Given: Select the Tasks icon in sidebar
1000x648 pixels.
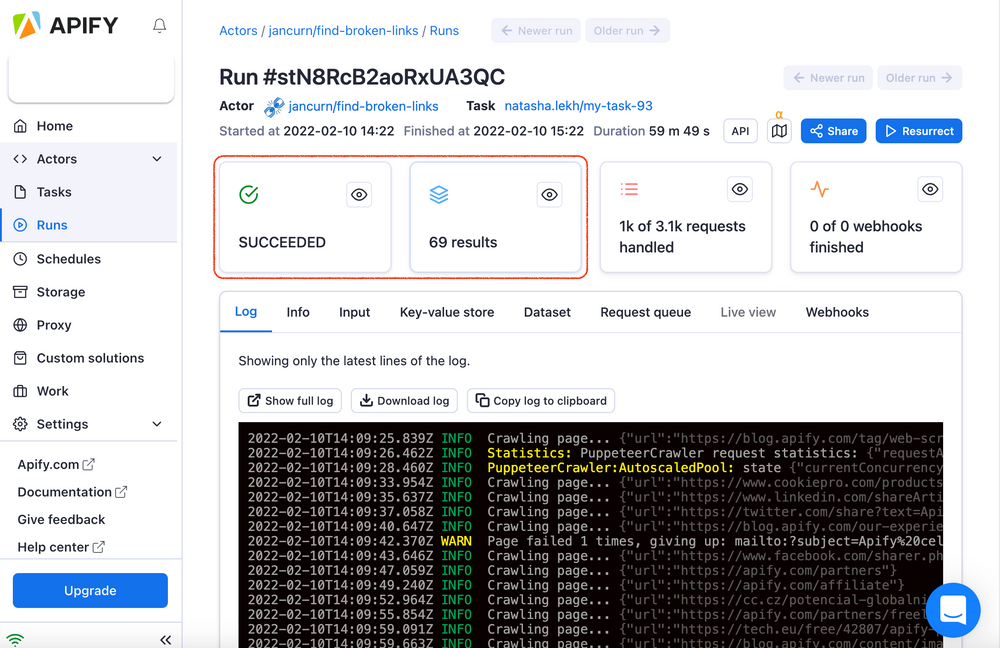Looking at the screenshot, I should [x=21, y=192].
